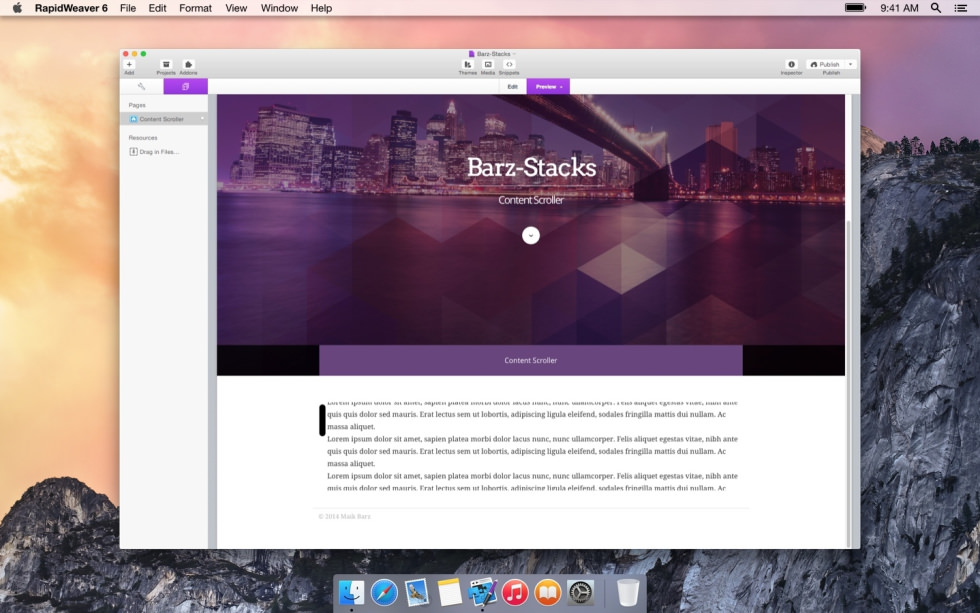This screenshot has width=980, height=613.
Task: Open Xcode-style blueprint app in Dock
Action: tap(482, 592)
